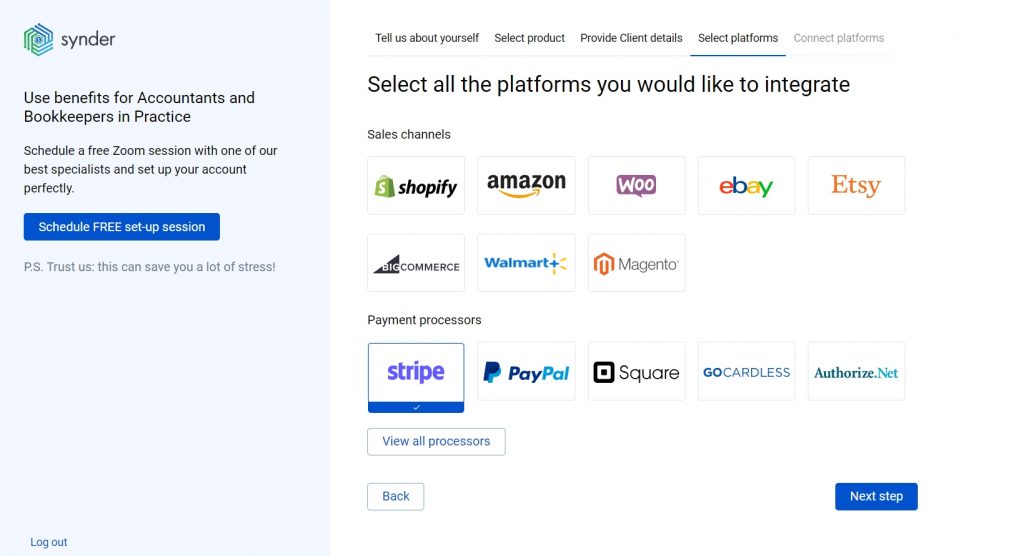This screenshot has height=556, width=1024.
Task: Choose the BigCommerce tile
Action: 416,263
